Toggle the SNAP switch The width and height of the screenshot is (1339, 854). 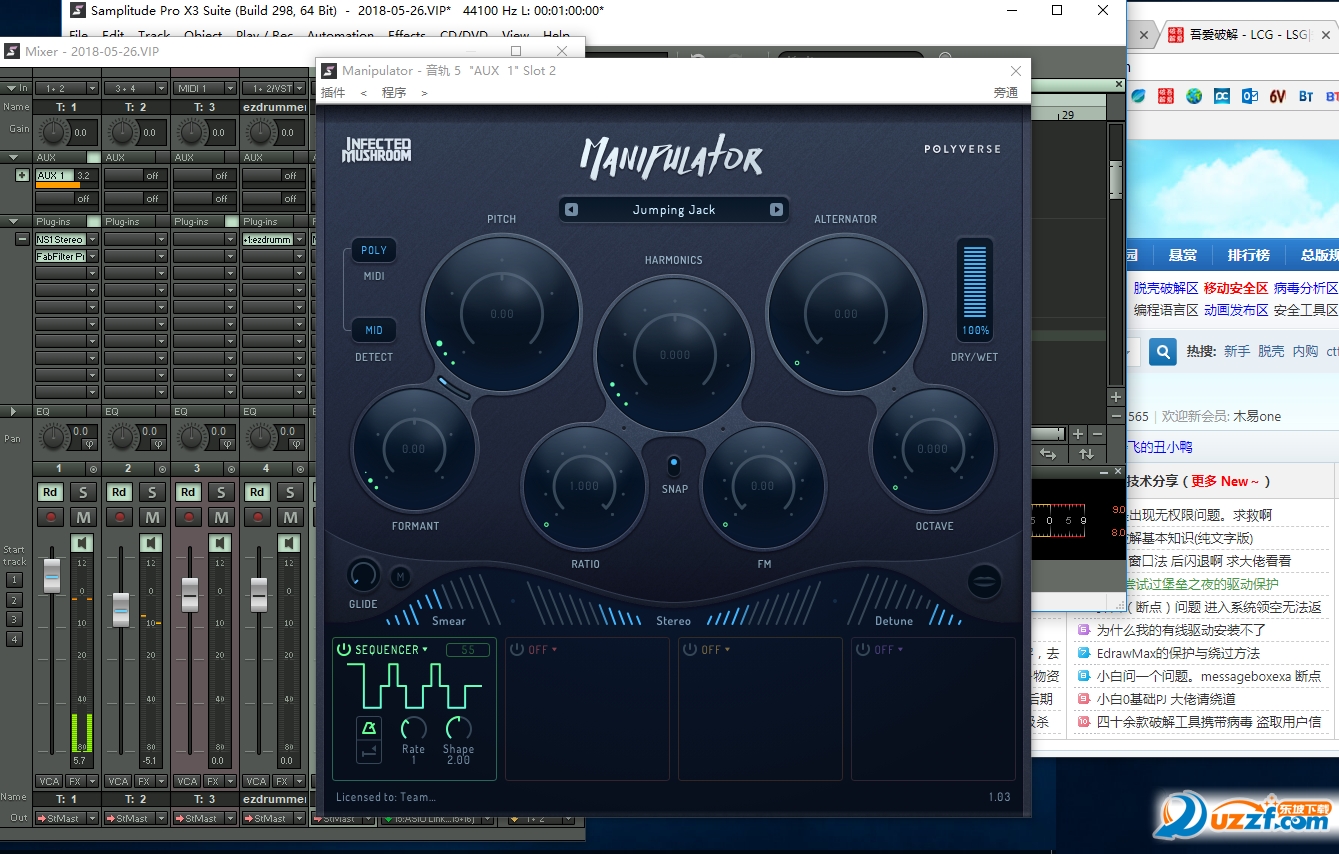click(x=674, y=466)
